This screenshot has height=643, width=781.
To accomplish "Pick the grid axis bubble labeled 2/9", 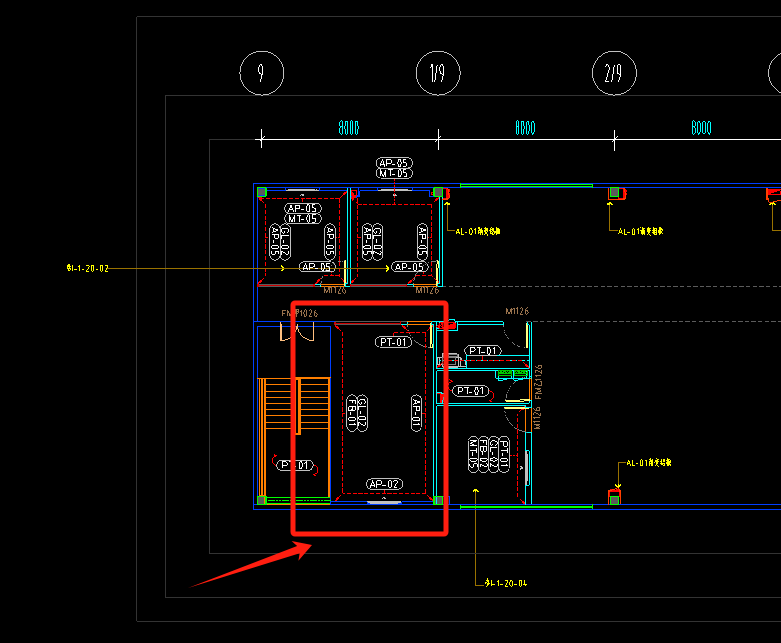I will pyautogui.click(x=613, y=73).
